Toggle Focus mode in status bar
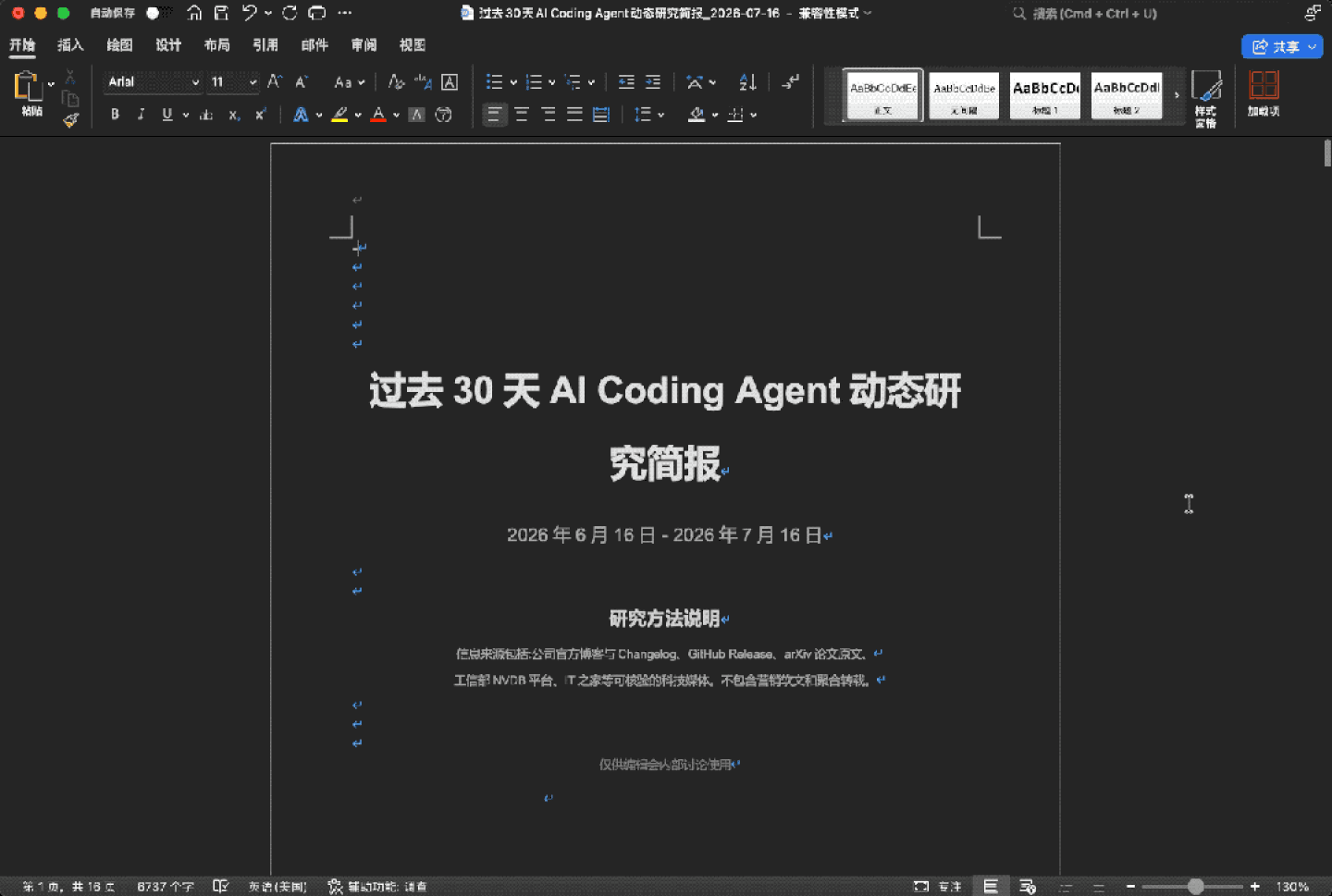The image size is (1332, 896). [938, 886]
